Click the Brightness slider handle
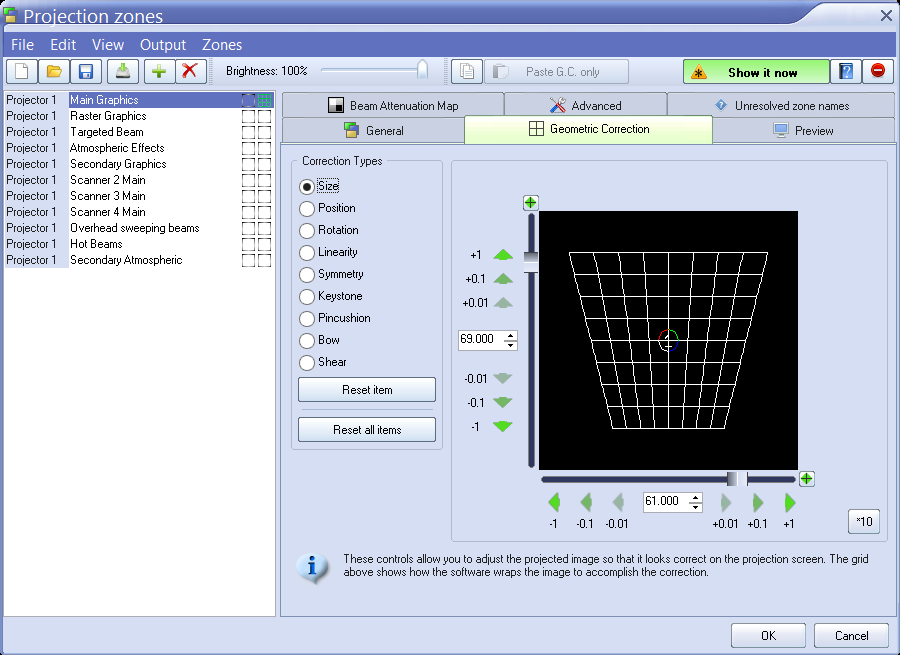 [x=422, y=70]
